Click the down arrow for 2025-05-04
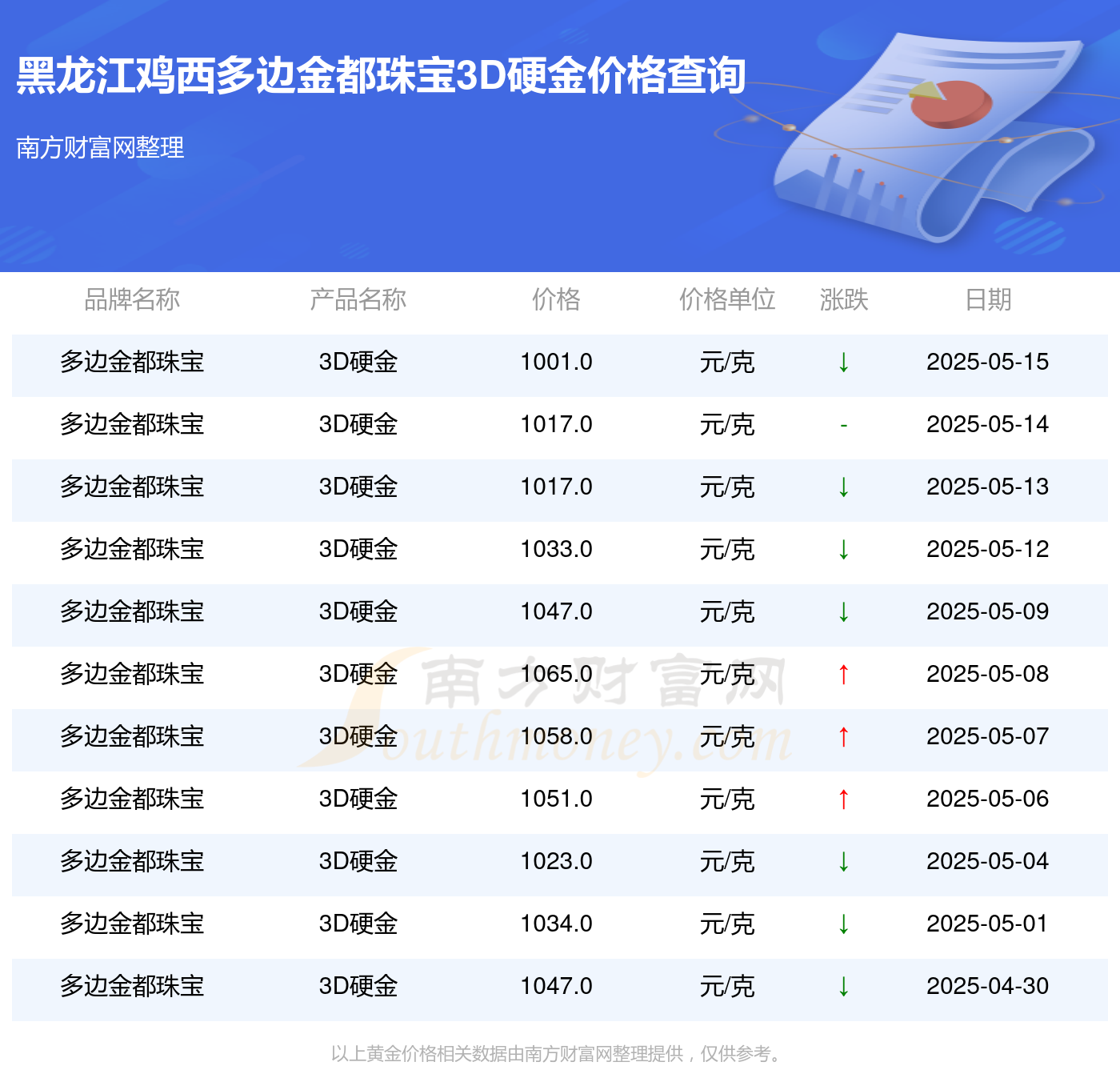The height and width of the screenshot is (1090, 1120). (843, 862)
